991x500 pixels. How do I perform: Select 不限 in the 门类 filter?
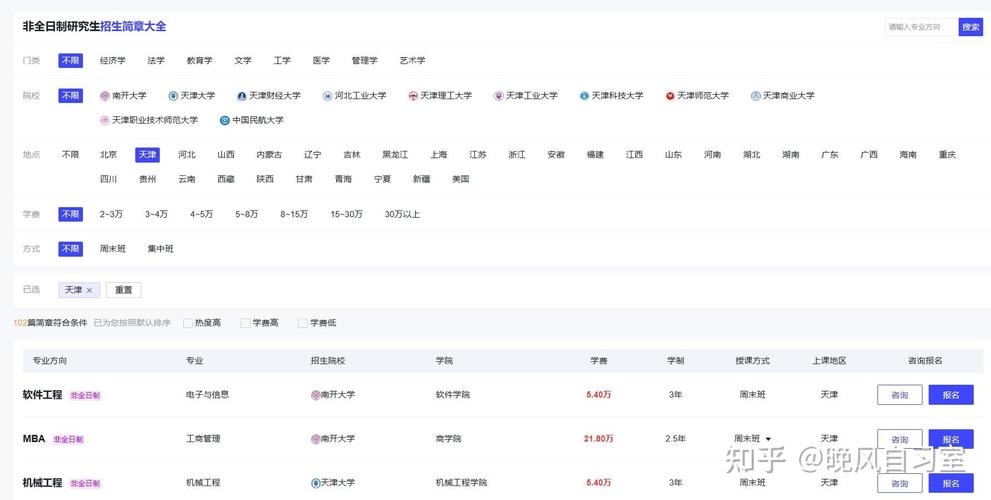(x=70, y=60)
